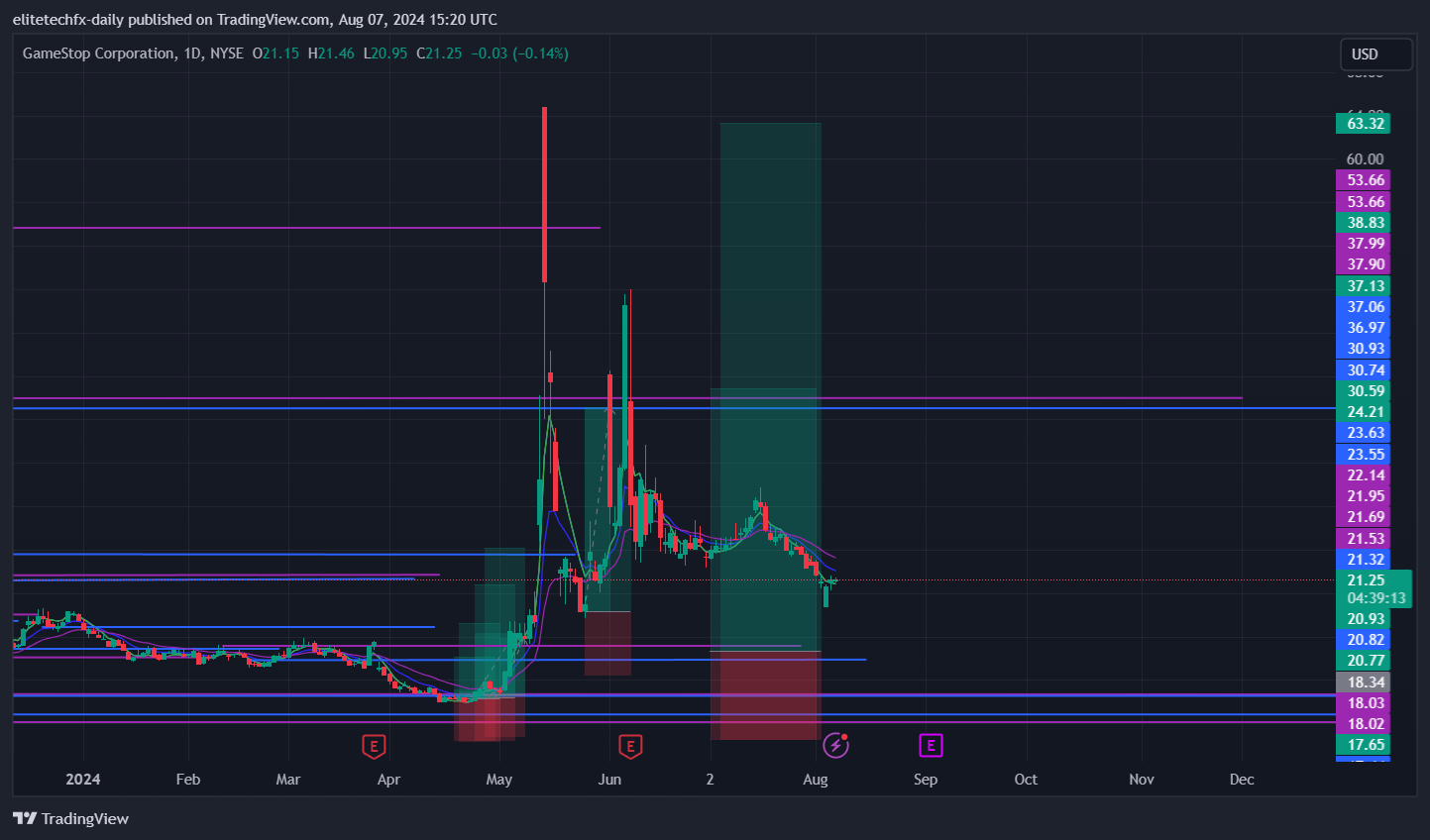Screen dimensions: 1430x840
Task: Click the gray 18.34 price label
Action: coord(1364,682)
